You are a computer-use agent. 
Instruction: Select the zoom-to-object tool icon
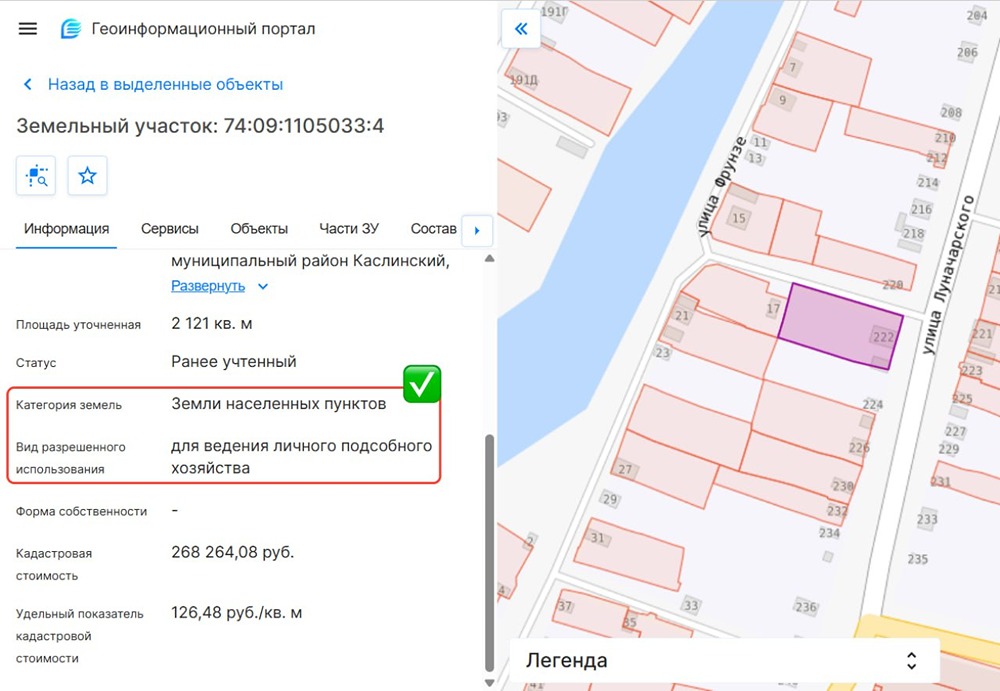[x=35, y=175]
